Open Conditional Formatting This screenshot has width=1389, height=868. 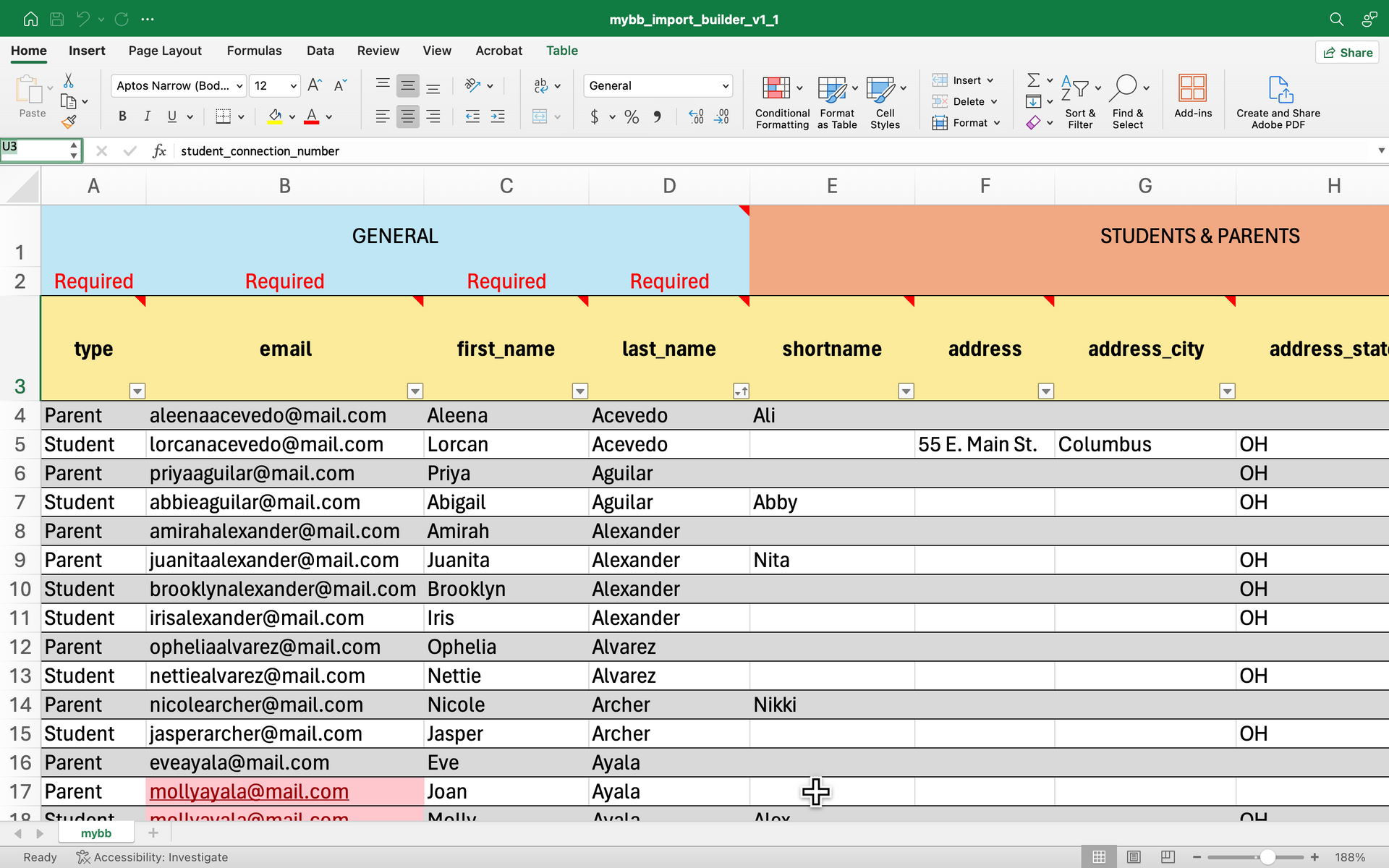click(782, 102)
